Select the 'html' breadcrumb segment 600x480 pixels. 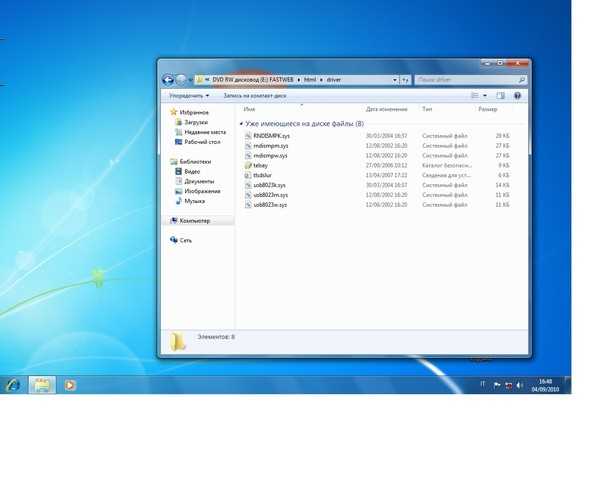point(310,80)
